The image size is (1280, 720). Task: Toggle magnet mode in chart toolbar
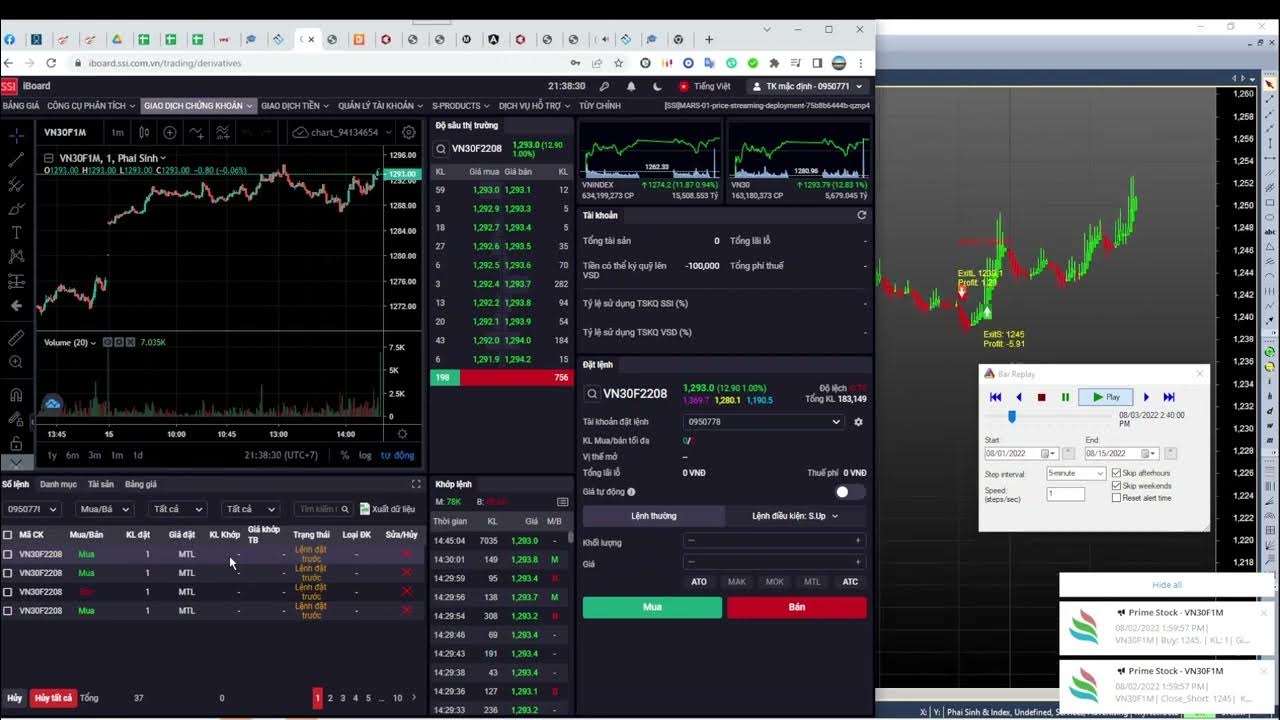pyautogui.click(x=16, y=393)
